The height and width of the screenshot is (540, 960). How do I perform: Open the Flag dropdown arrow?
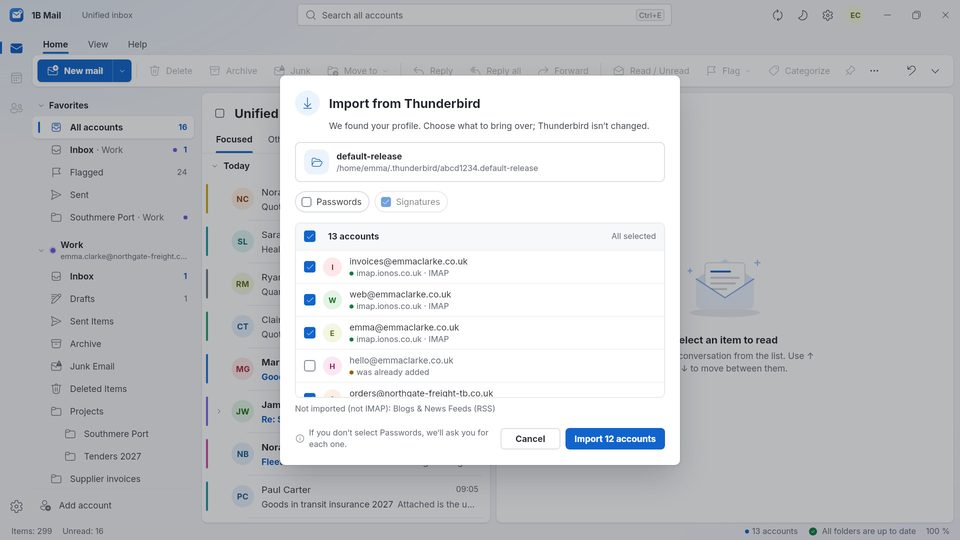pos(748,71)
